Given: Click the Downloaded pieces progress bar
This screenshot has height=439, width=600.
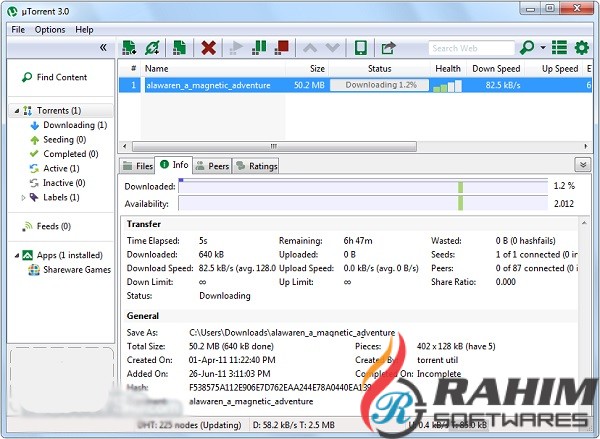Looking at the screenshot, I should pos(363,186).
